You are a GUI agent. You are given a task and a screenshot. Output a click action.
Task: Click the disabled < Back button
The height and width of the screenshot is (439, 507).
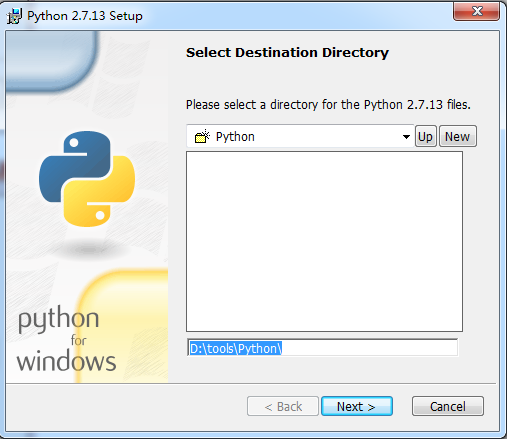pos(283,406)
